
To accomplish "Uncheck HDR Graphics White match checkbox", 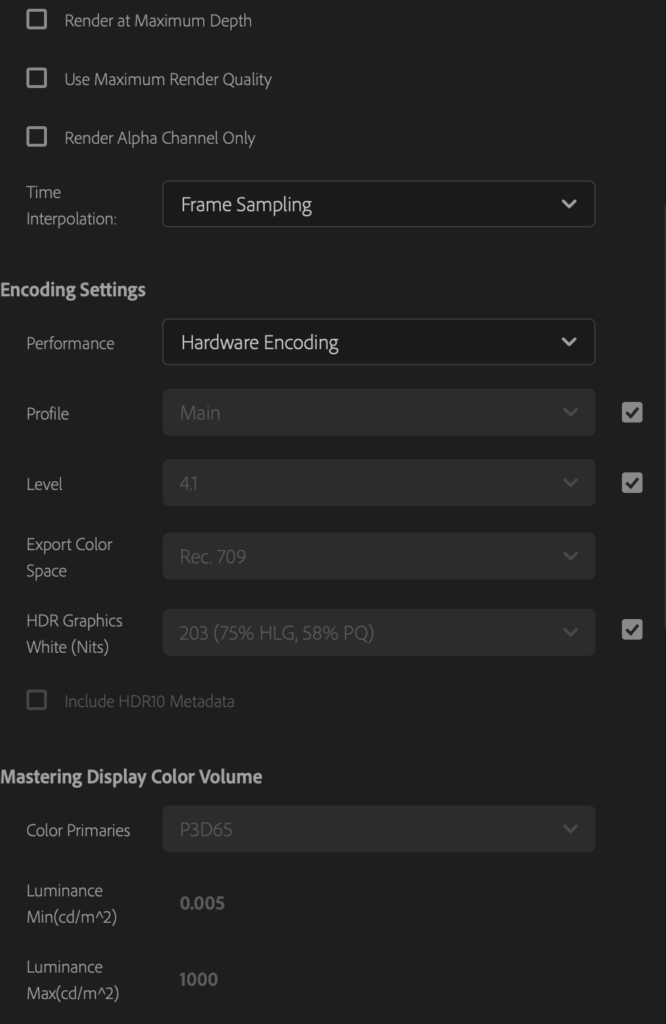I will [632, 630].
